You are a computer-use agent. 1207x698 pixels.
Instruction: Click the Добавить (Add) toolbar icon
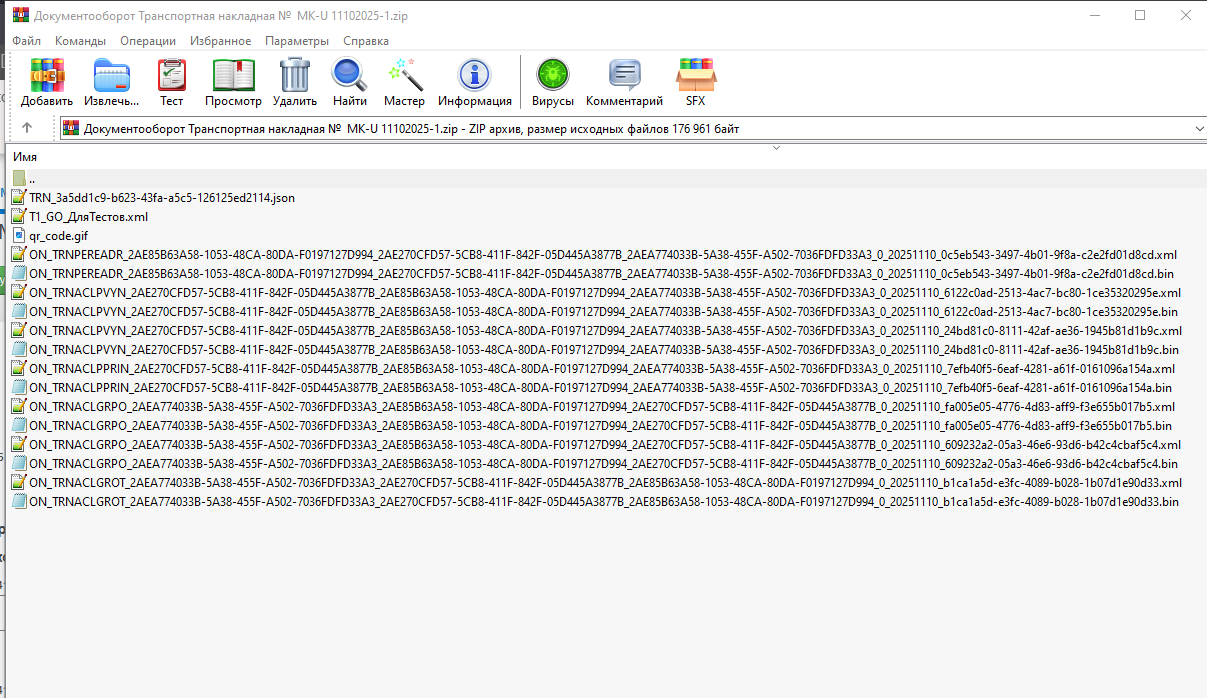click(x=47, y=75)
